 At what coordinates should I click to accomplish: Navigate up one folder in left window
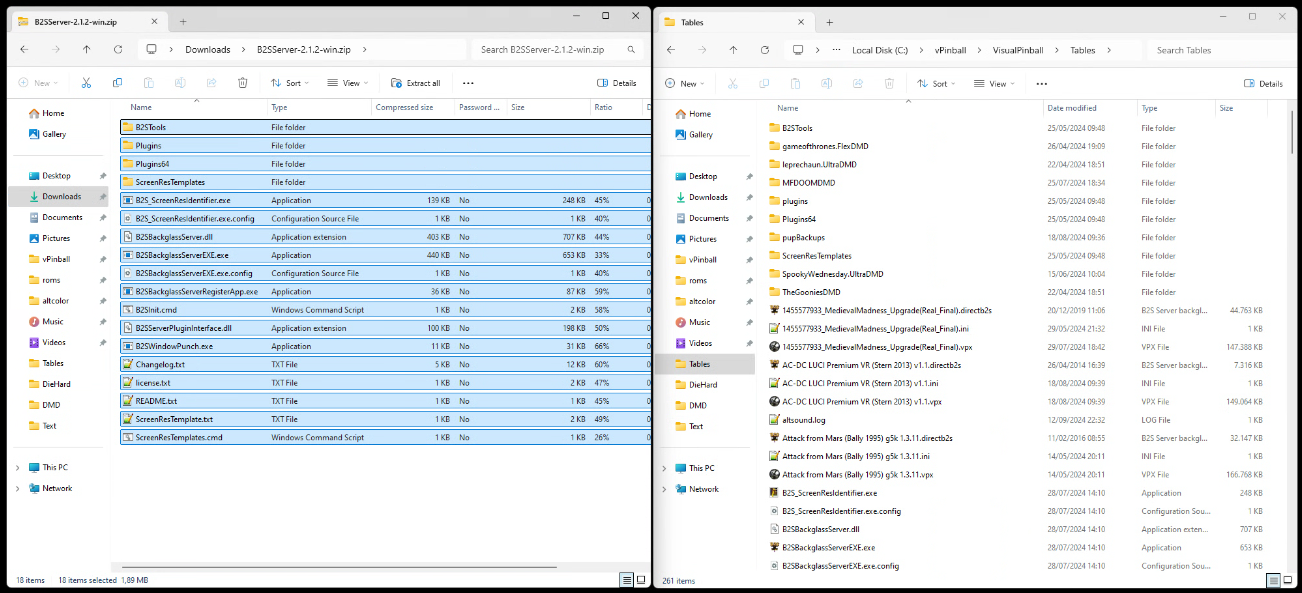(x=87, y=49)
